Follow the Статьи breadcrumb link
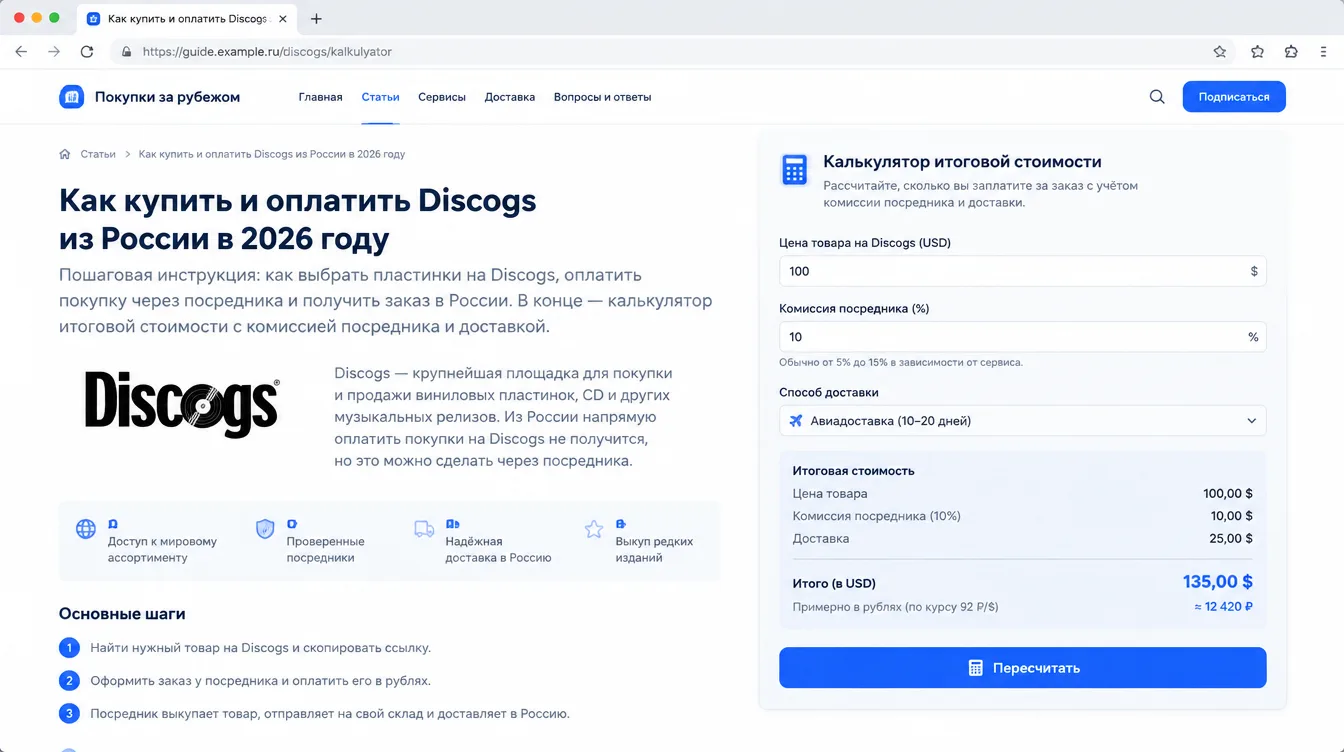This screenshot has width=1344, height=752. point(98,154)
